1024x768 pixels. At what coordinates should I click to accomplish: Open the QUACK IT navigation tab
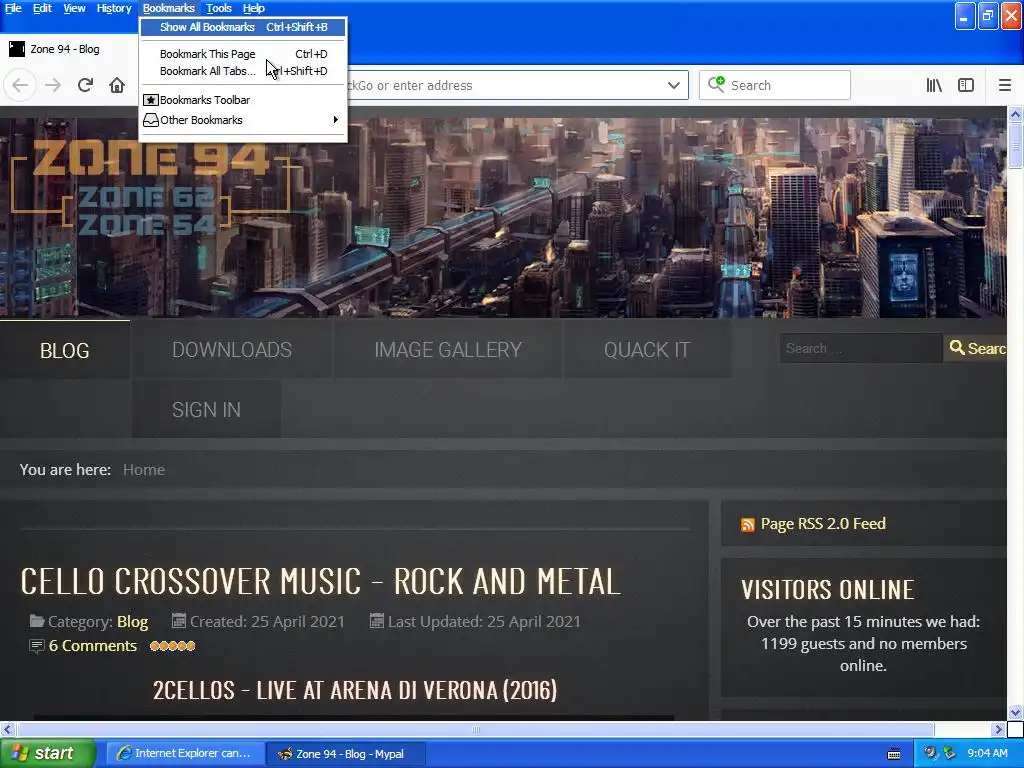click(647, 350)
